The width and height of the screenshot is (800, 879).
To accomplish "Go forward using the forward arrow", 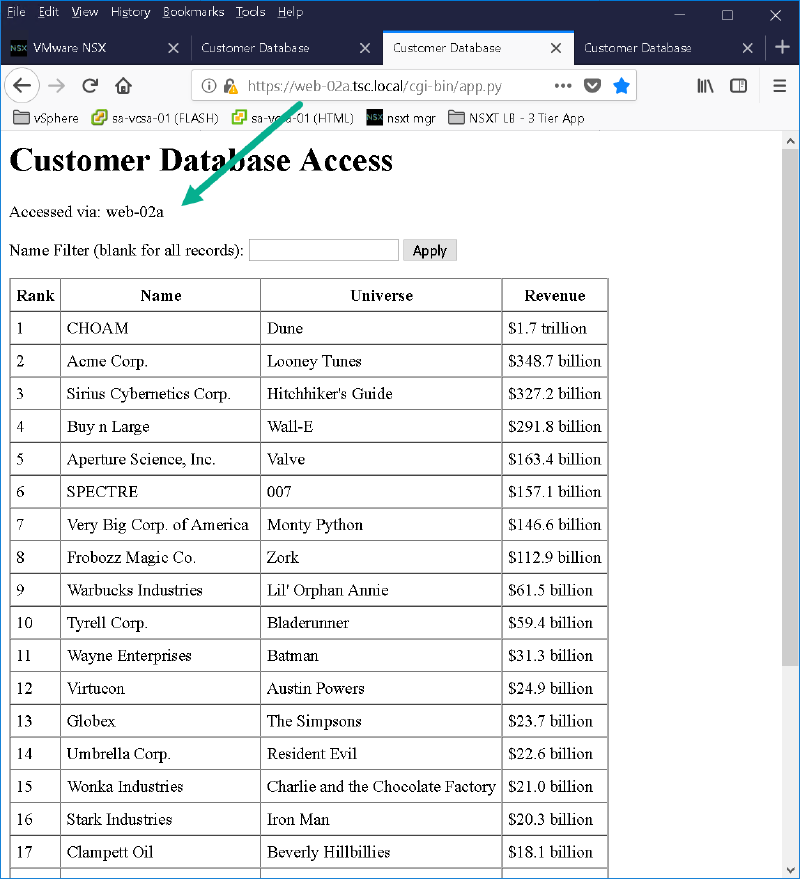I will point(56,86).
